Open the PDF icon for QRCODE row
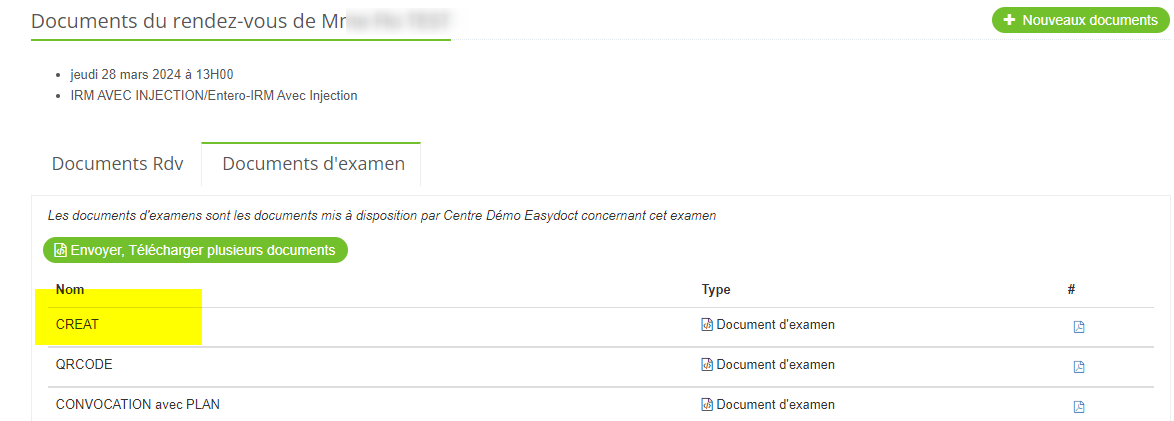 (x=1079, y=367)
